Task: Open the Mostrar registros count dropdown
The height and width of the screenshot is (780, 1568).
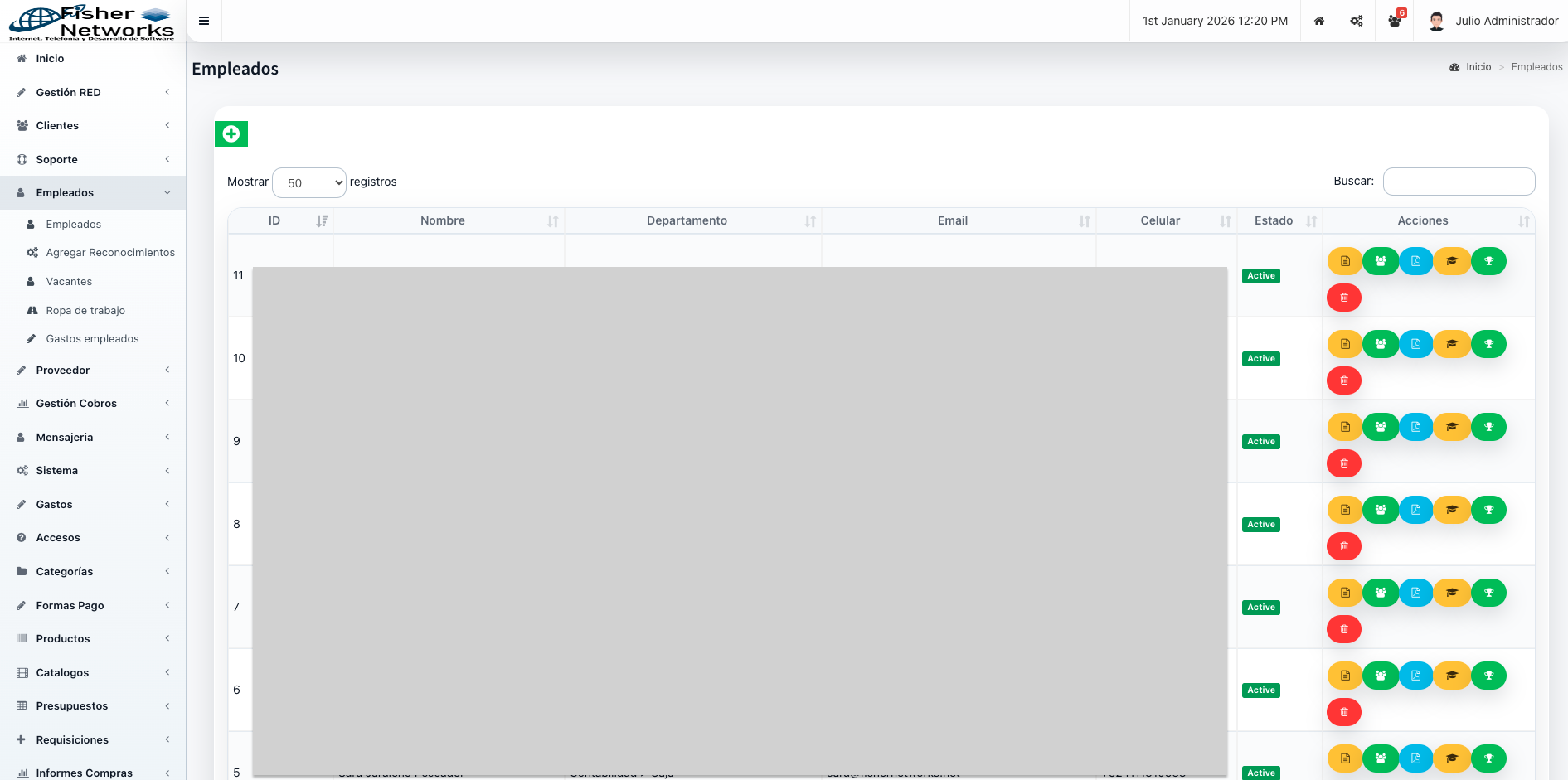Action: (309, 182)
